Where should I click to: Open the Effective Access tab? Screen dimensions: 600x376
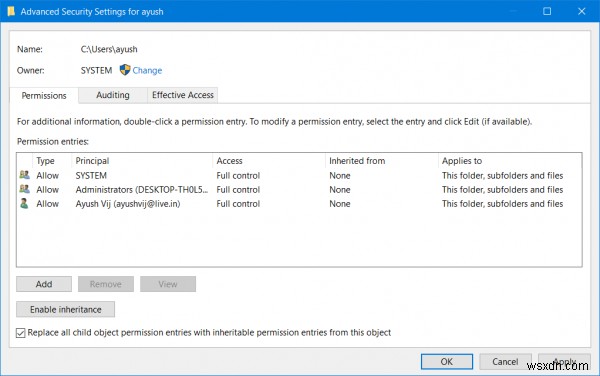[183, 95]
